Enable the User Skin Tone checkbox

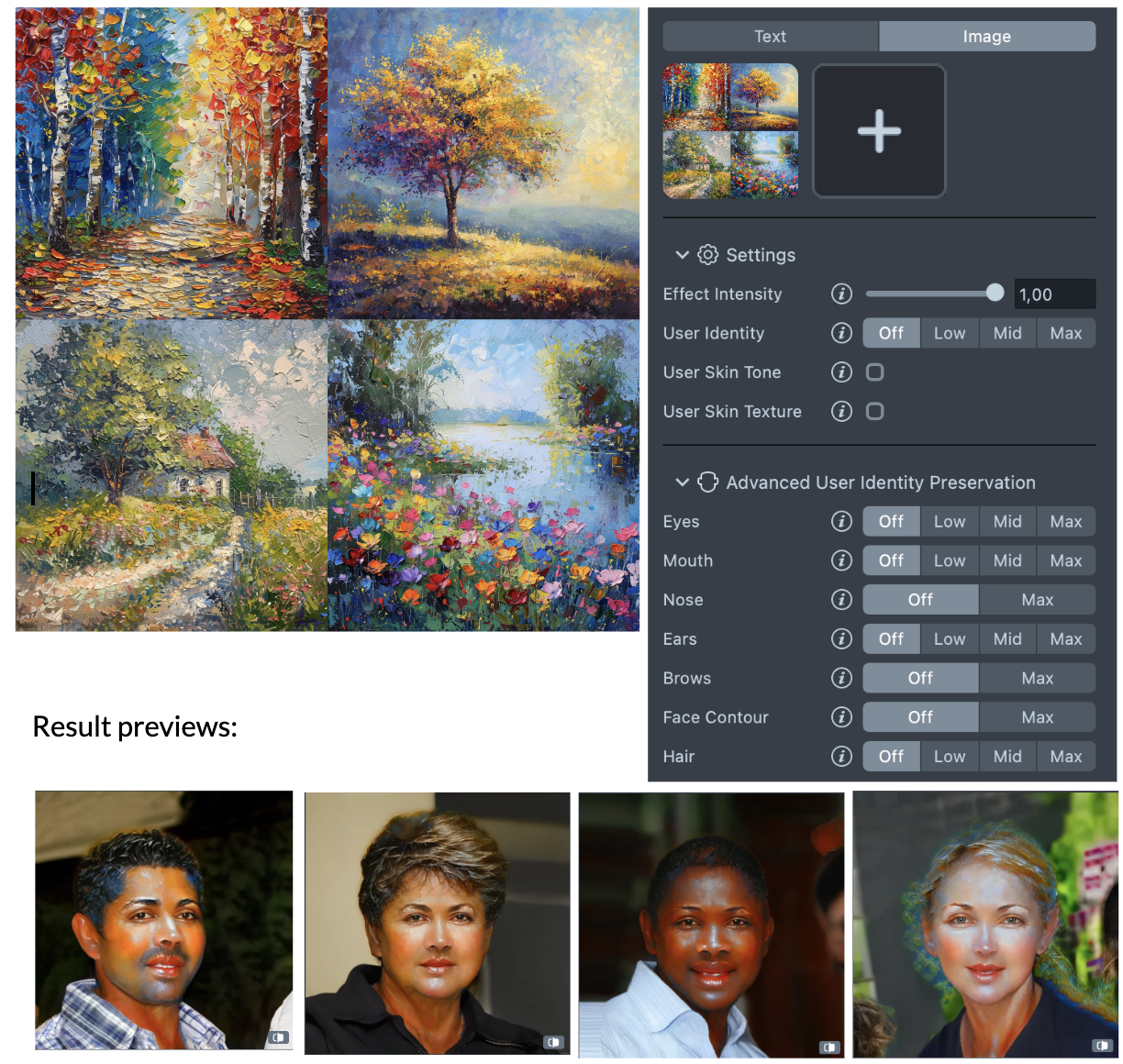[x=875, y=371]
